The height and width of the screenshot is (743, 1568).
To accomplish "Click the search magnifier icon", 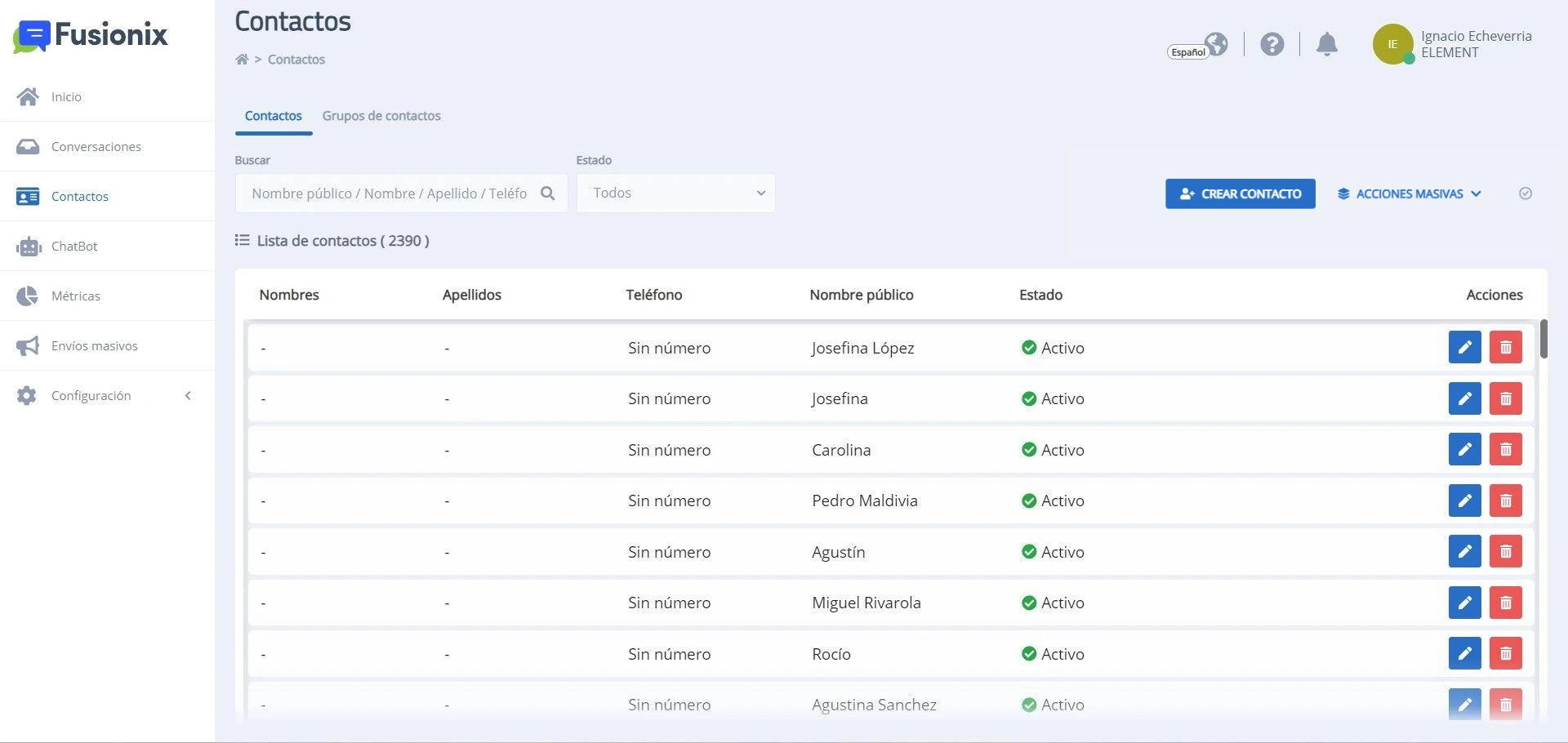I will [x=548, y=194].
